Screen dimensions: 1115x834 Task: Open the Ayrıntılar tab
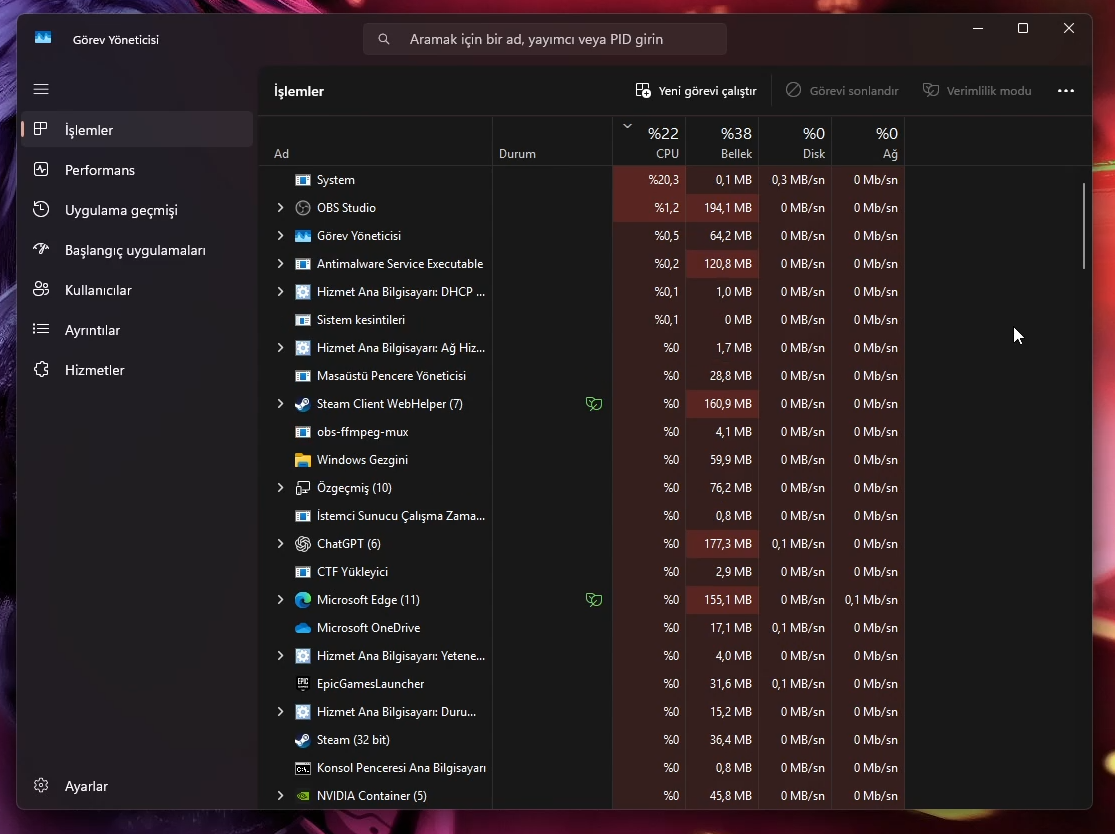click(137, 330)
